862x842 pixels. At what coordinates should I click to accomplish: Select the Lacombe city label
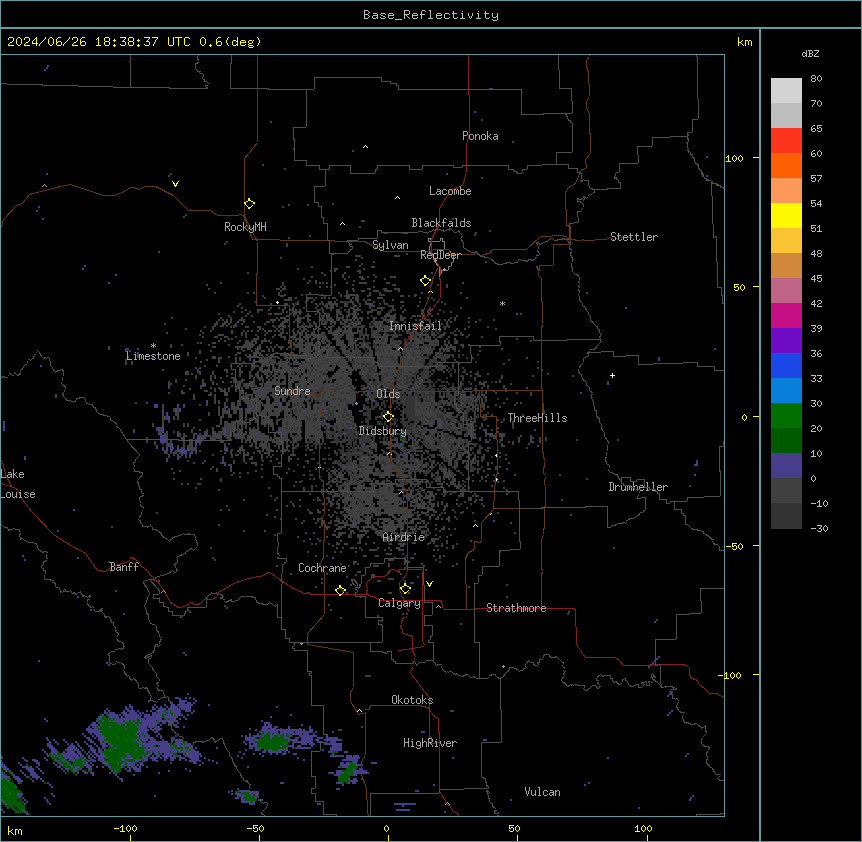click(x=450, y=191)
